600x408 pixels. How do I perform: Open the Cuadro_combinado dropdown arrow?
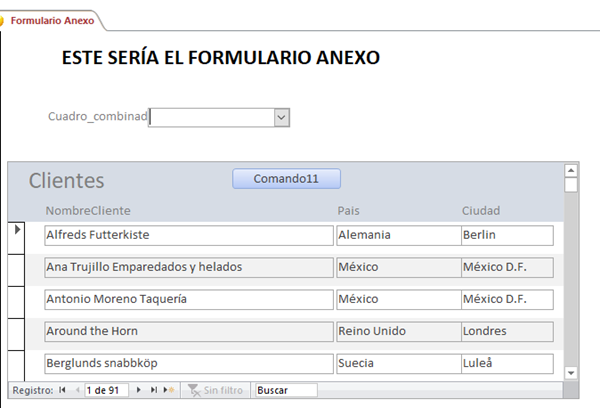point(281,118)
